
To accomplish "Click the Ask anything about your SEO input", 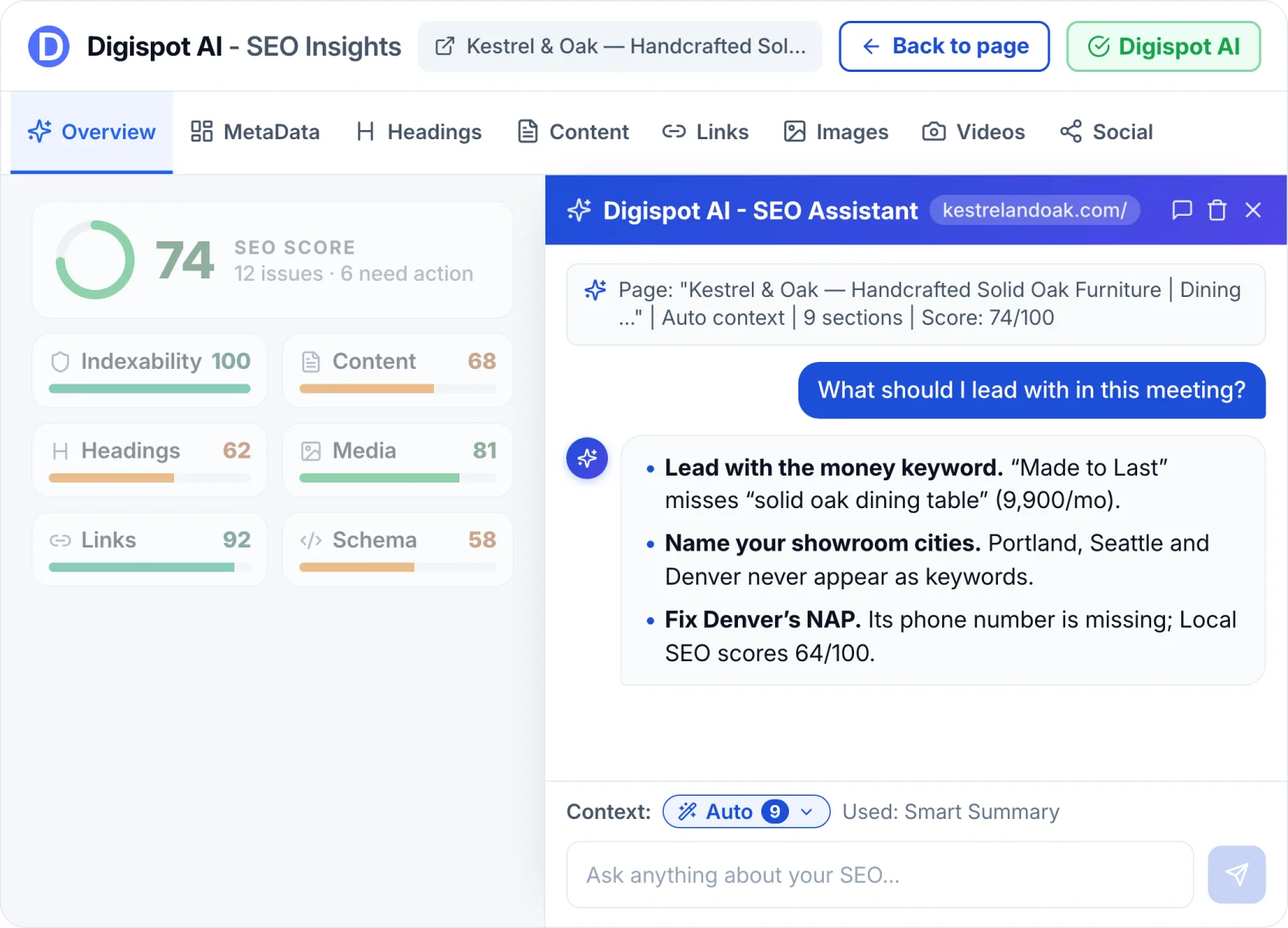I will tap(880, 875).
